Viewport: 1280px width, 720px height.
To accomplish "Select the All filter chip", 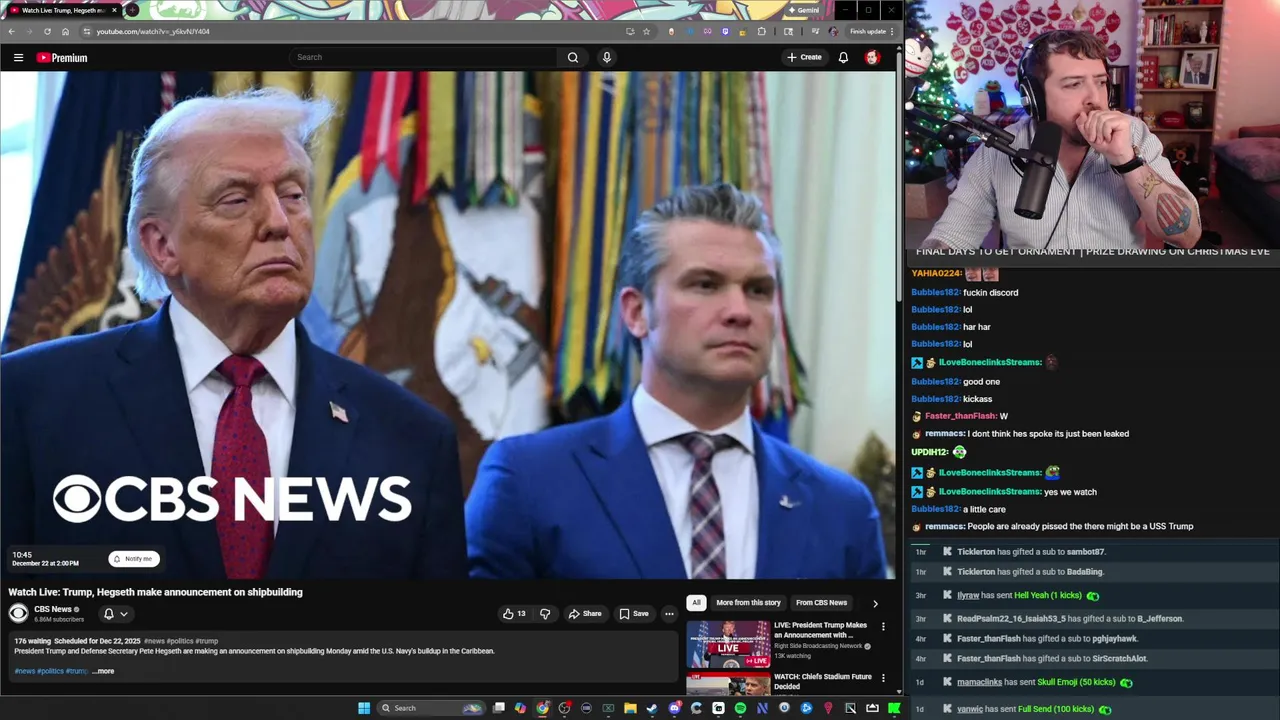I will (x=696, y=603).
